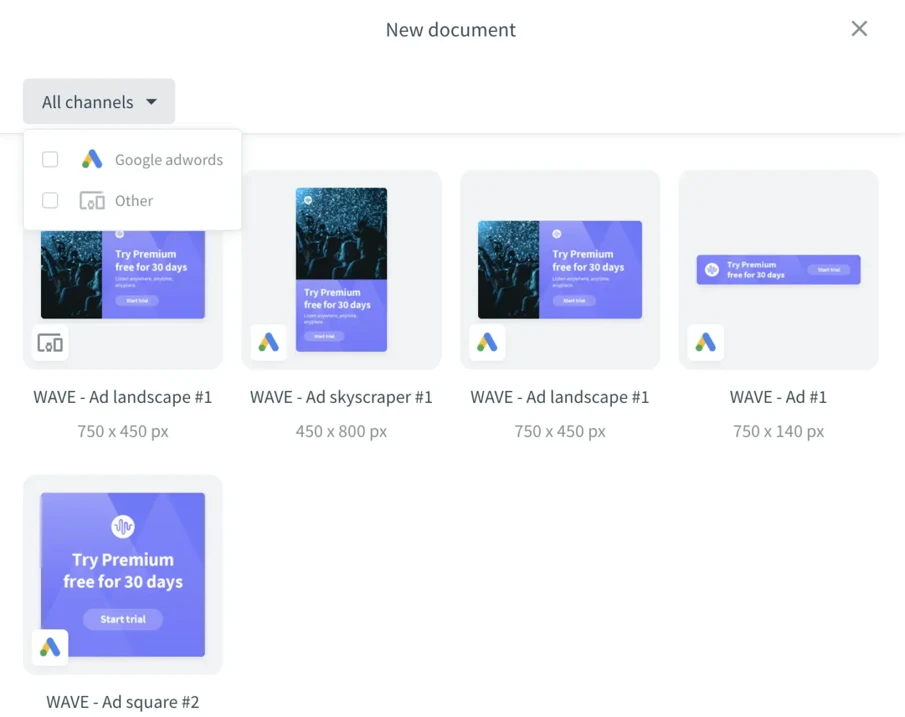Click Google Ads badge on second landscape template
Image resolution: width=905 pixels, height=717 pixels.
click(x=487, y=343)
